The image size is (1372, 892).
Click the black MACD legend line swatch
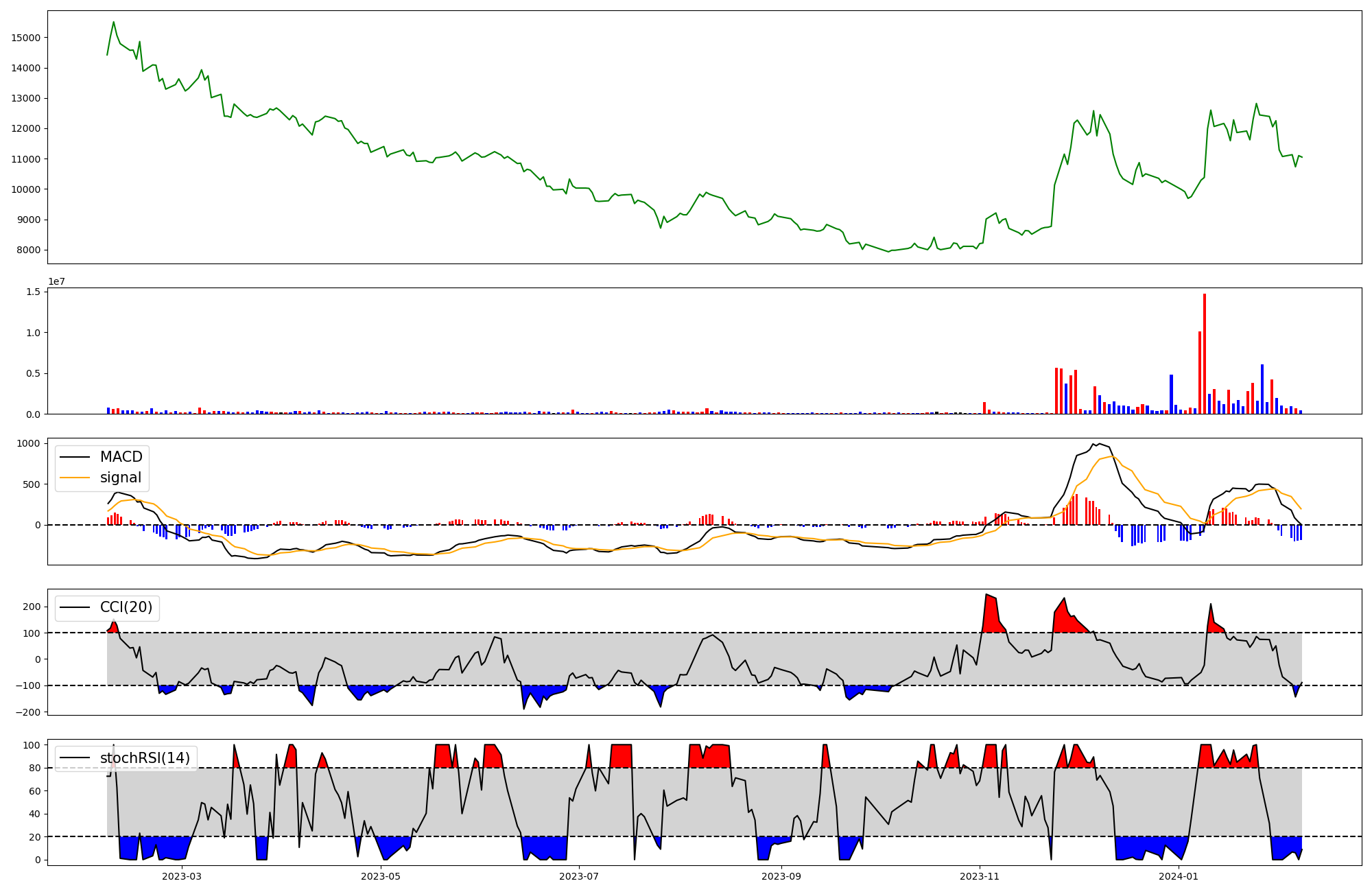75,457
